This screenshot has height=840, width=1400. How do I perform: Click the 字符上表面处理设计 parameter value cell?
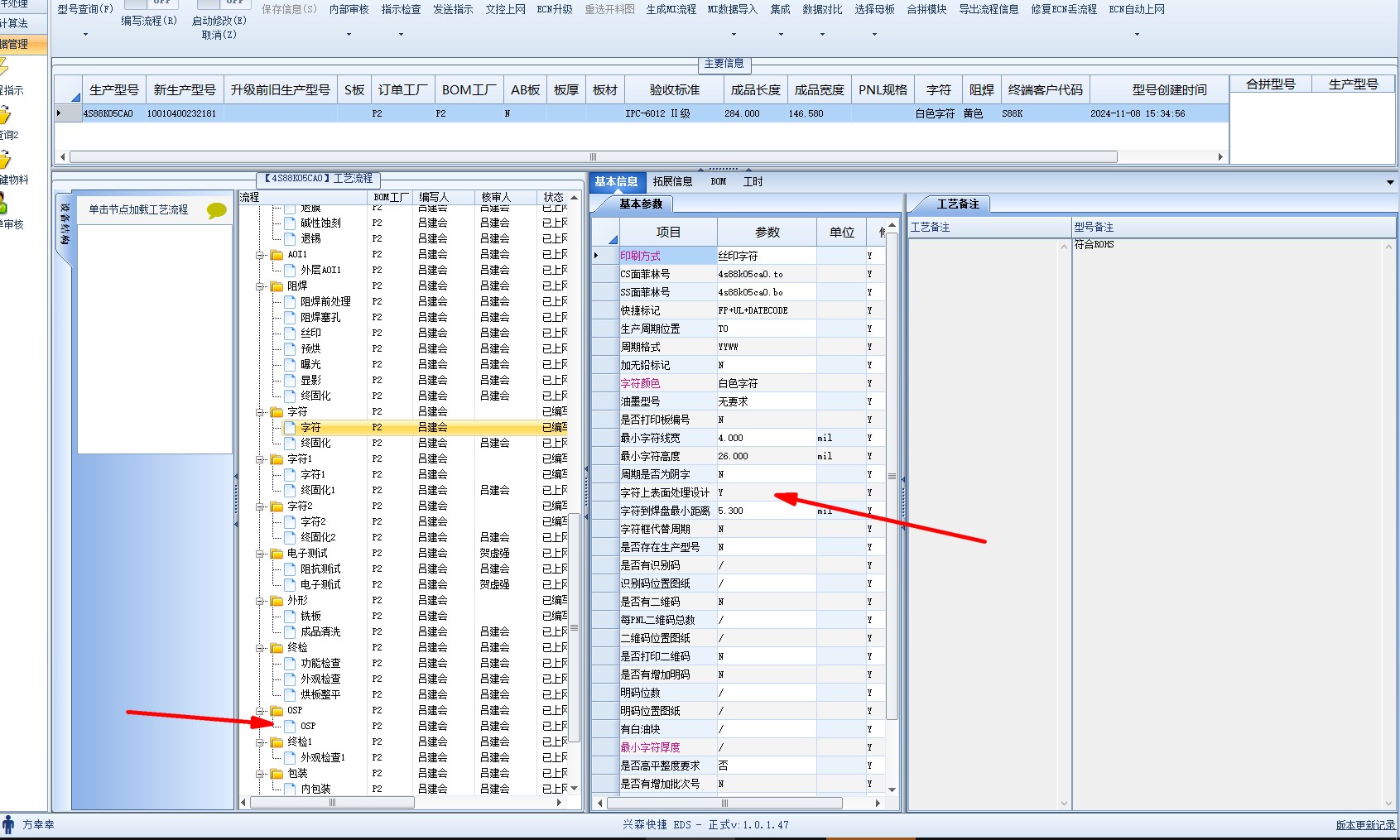(x=767, y=492)
